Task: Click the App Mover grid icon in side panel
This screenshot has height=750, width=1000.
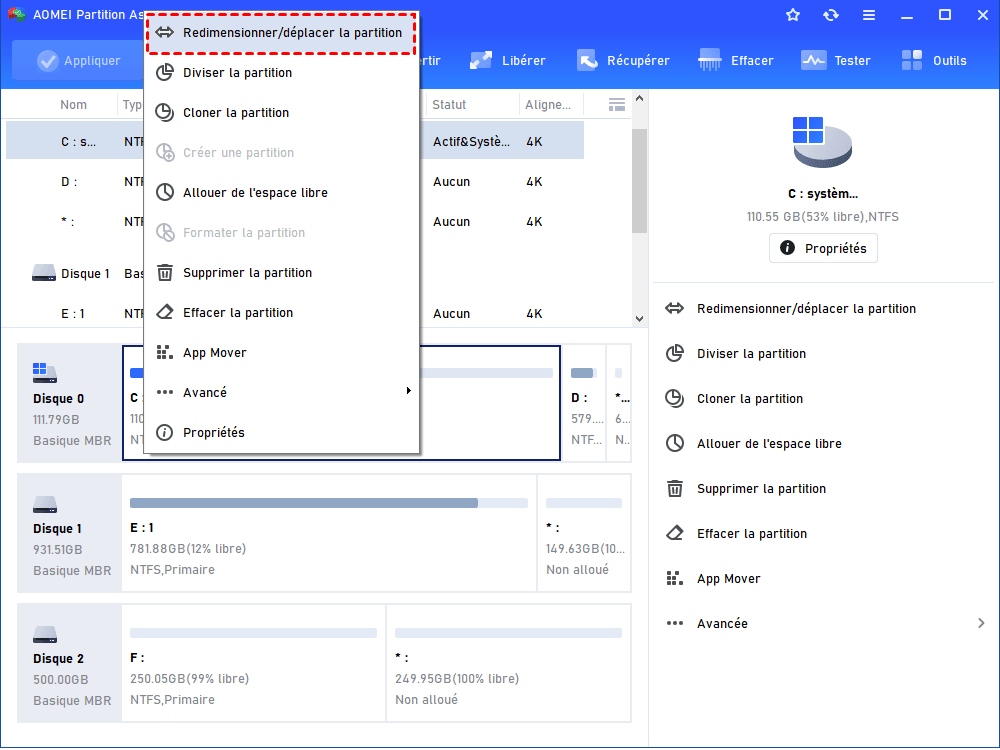Action: pyautogui.click(x=675, y=578)
